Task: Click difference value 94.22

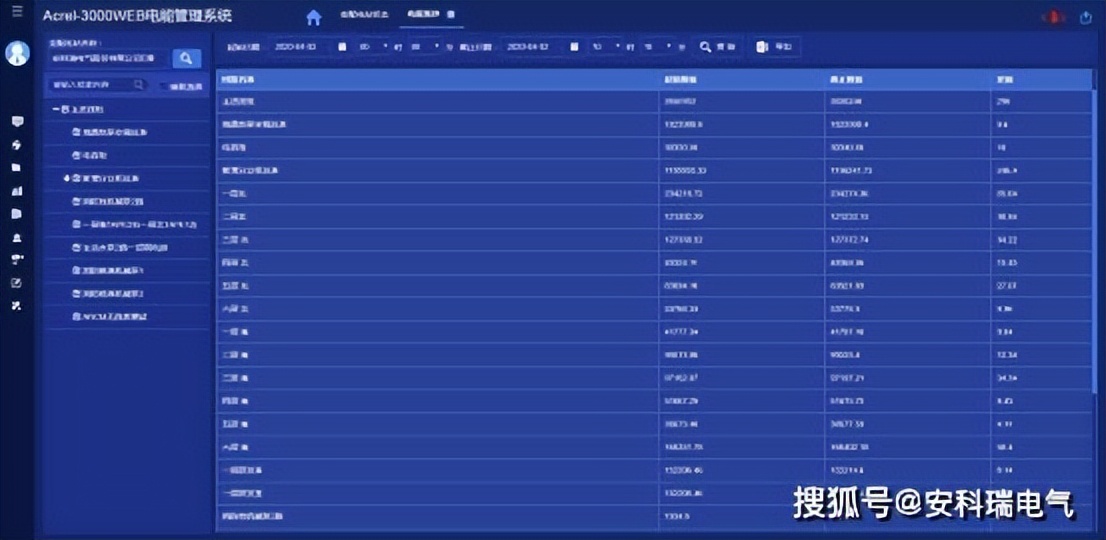Action: click(1007, 240)
